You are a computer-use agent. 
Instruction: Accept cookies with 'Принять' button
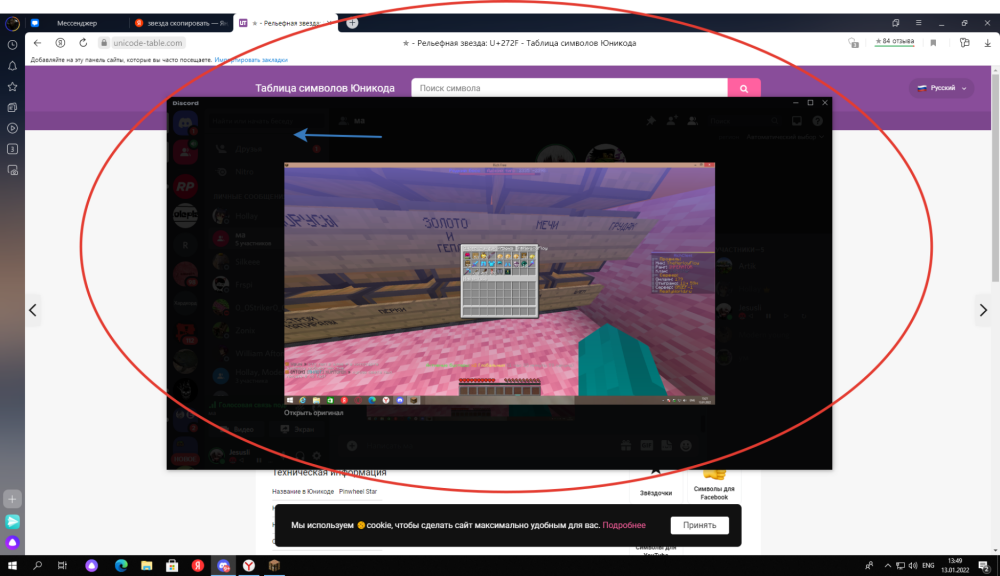pyautogui.click(x=700, y=525)
